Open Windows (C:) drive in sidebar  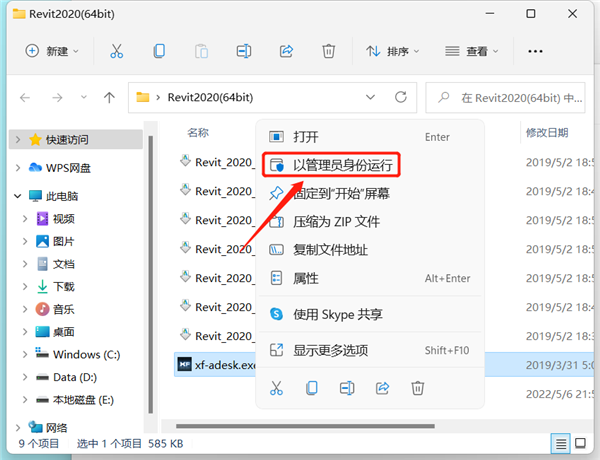(x=85, y=354)
